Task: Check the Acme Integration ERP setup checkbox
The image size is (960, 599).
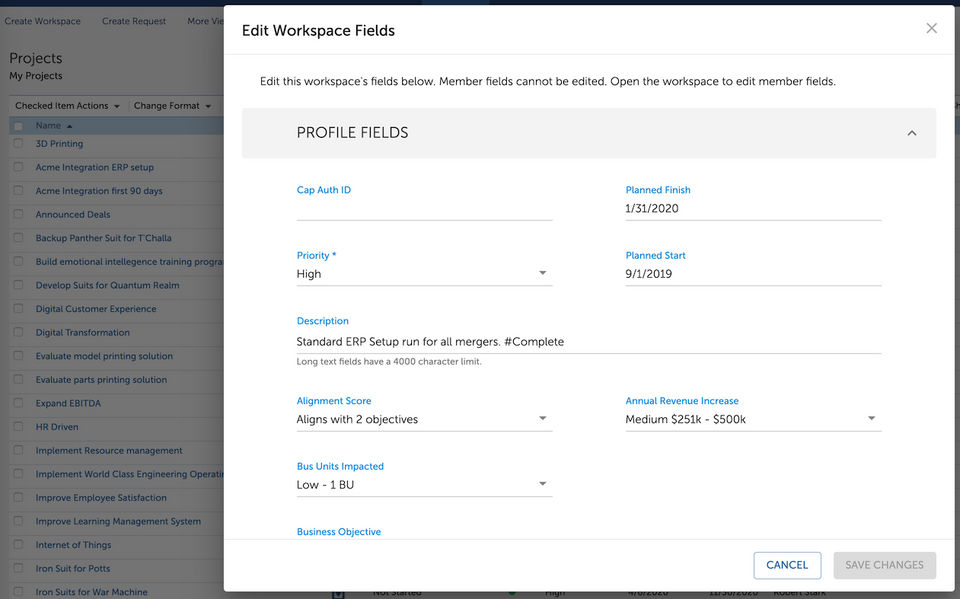Action: pyautogui.click(x=18, y=167)
